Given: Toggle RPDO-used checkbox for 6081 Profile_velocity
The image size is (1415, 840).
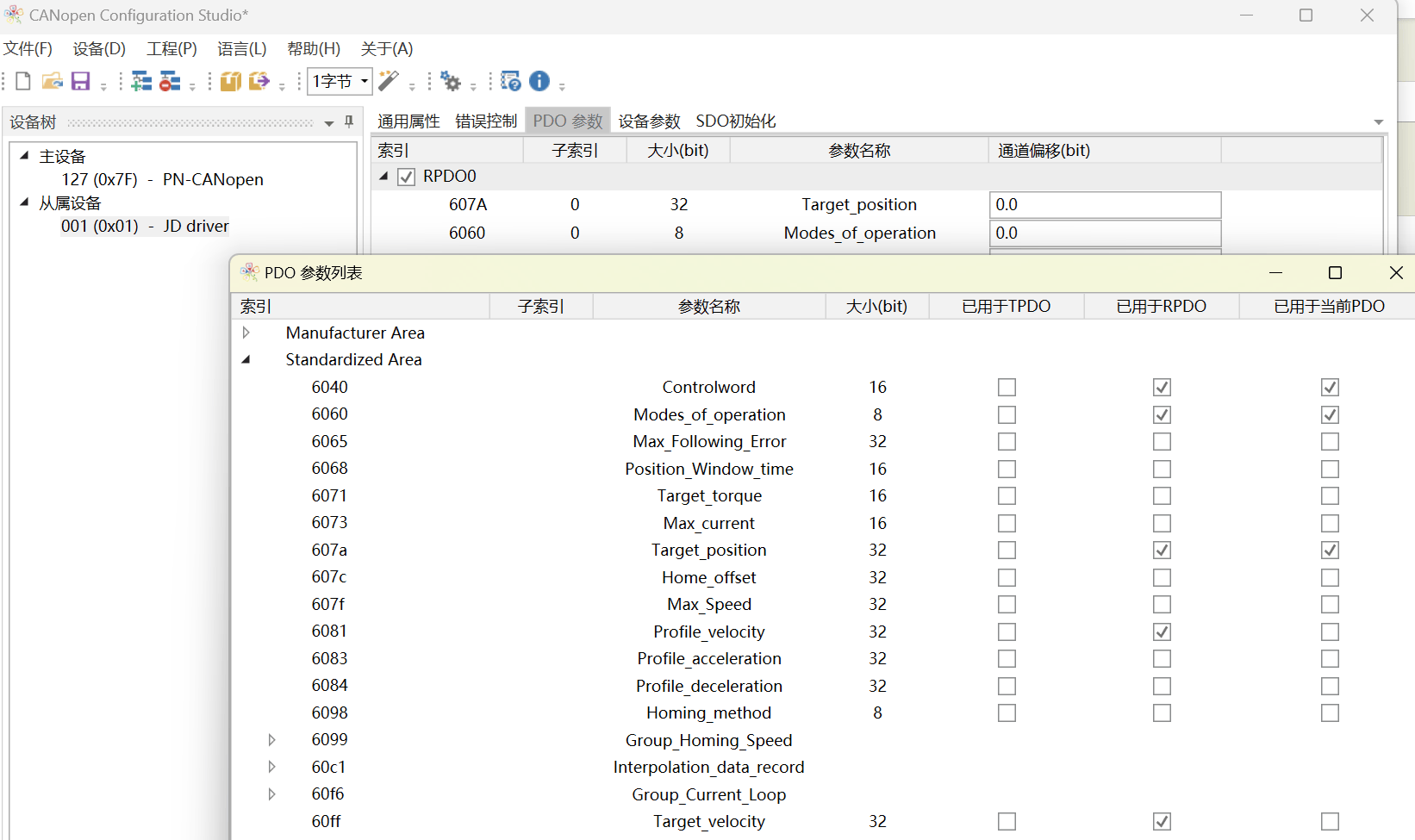Looking at the screenshot, I should pos(1162,632).
